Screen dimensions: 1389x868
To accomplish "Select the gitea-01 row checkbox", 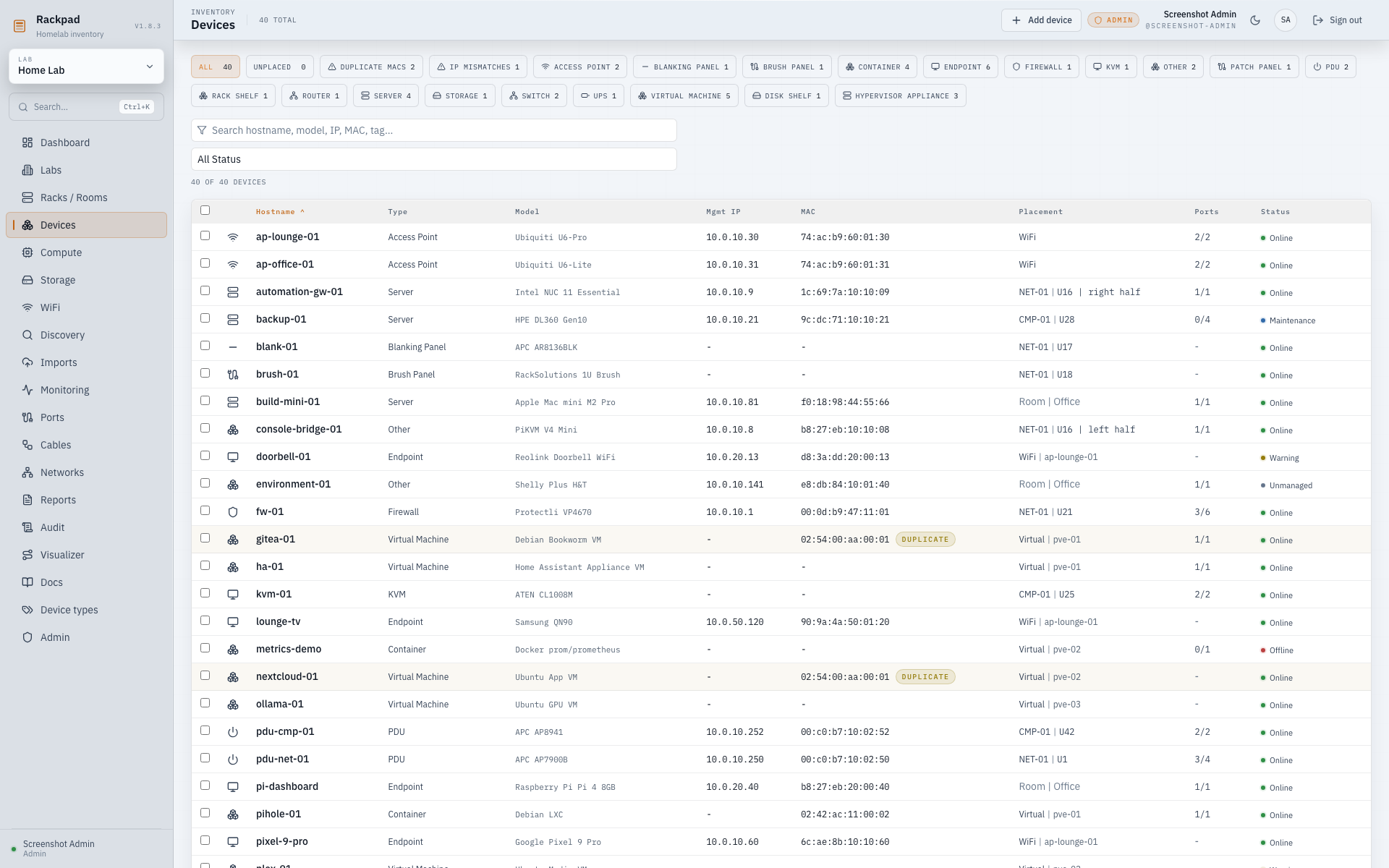I will click(205, 538).
